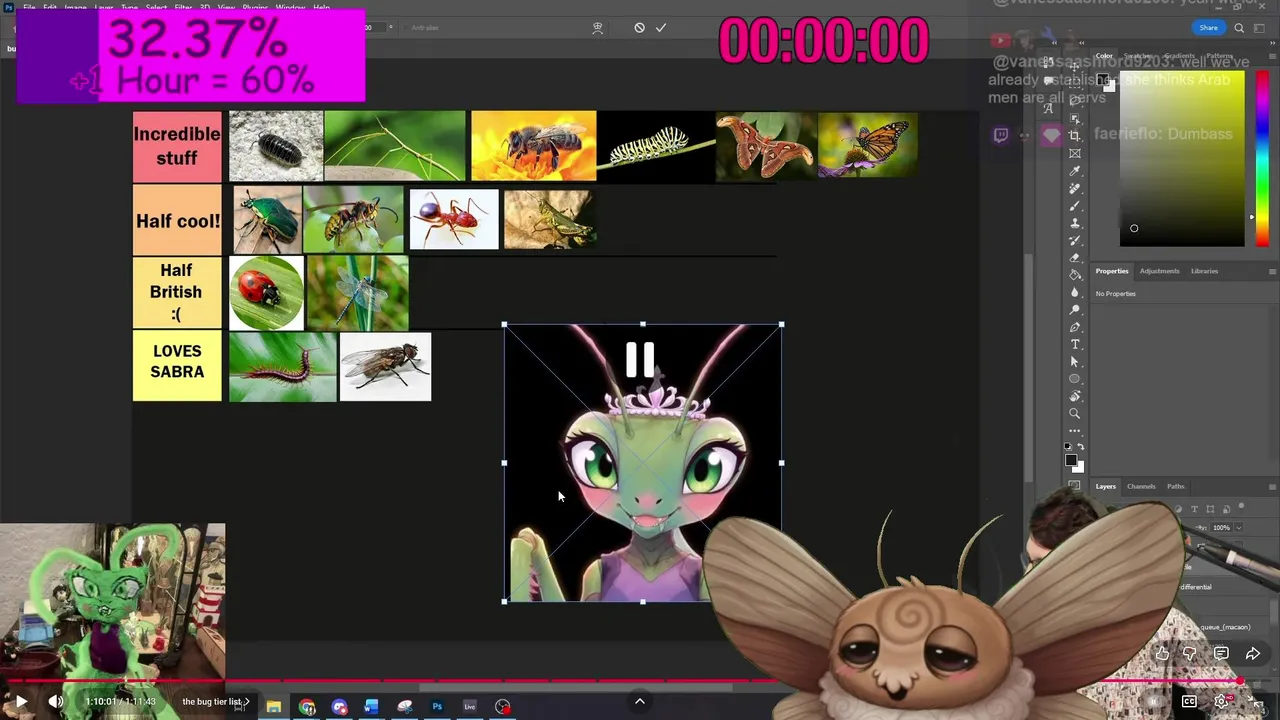Screen dimensions: 1280x720
Task: Click the monarch butterfly image
Action: pos(867,145)
